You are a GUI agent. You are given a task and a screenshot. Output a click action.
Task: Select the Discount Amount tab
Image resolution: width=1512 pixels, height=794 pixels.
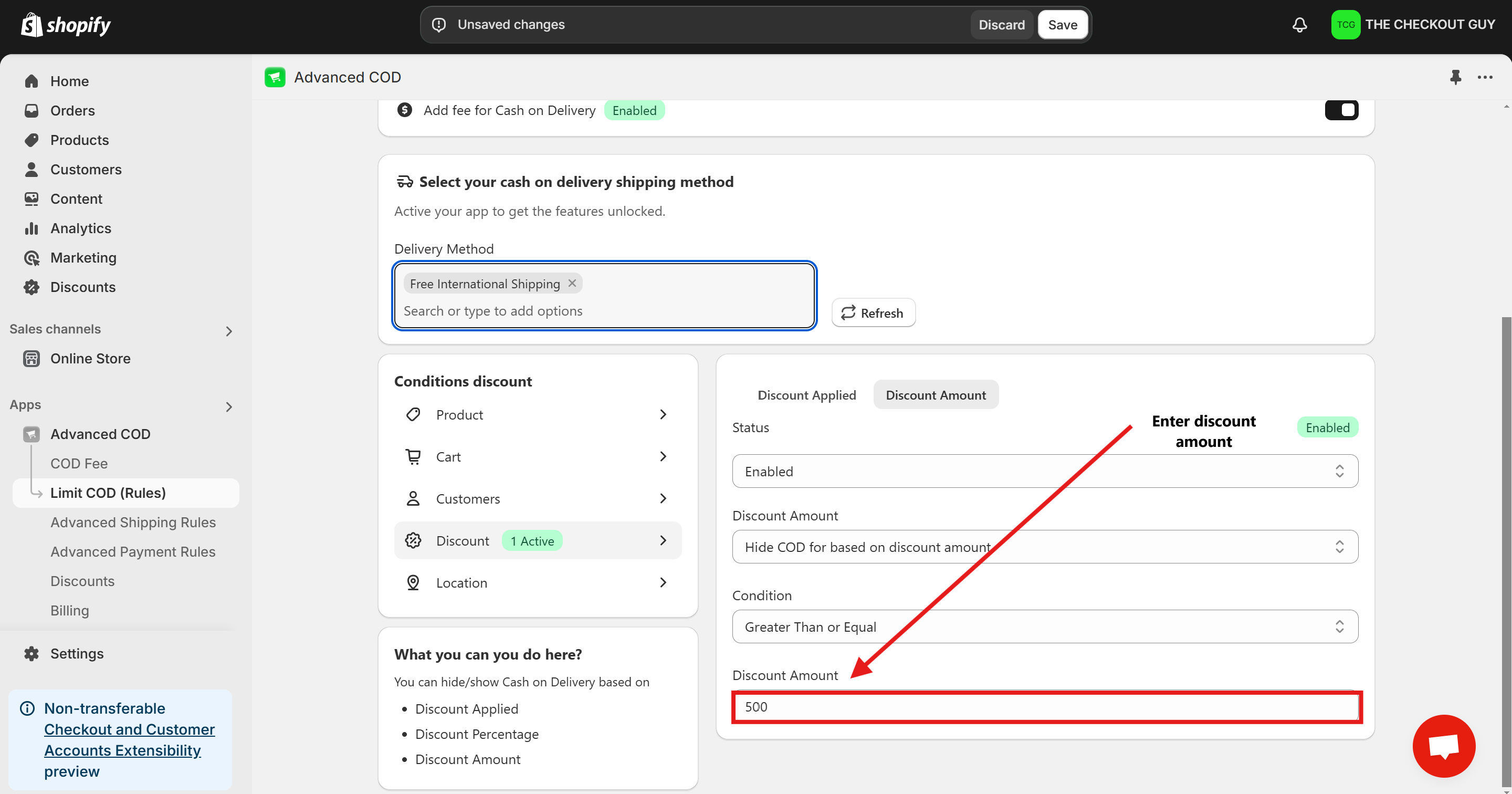pyautogui.click(x=936, y=395)
